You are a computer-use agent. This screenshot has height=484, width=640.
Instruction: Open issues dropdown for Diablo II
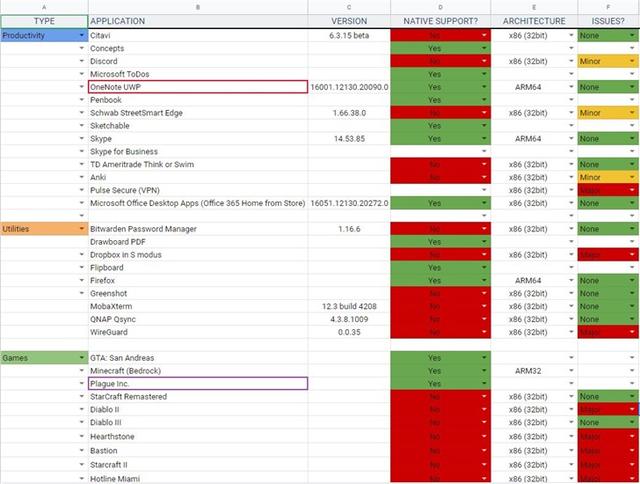point(632,409)
